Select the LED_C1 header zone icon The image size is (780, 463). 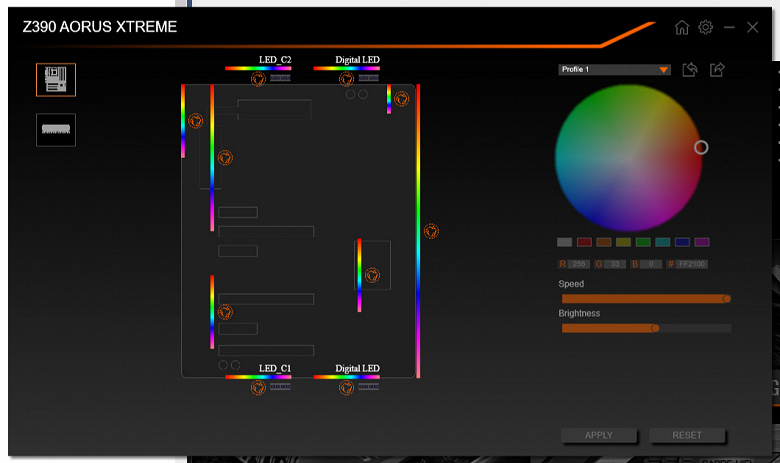point(258,387)
